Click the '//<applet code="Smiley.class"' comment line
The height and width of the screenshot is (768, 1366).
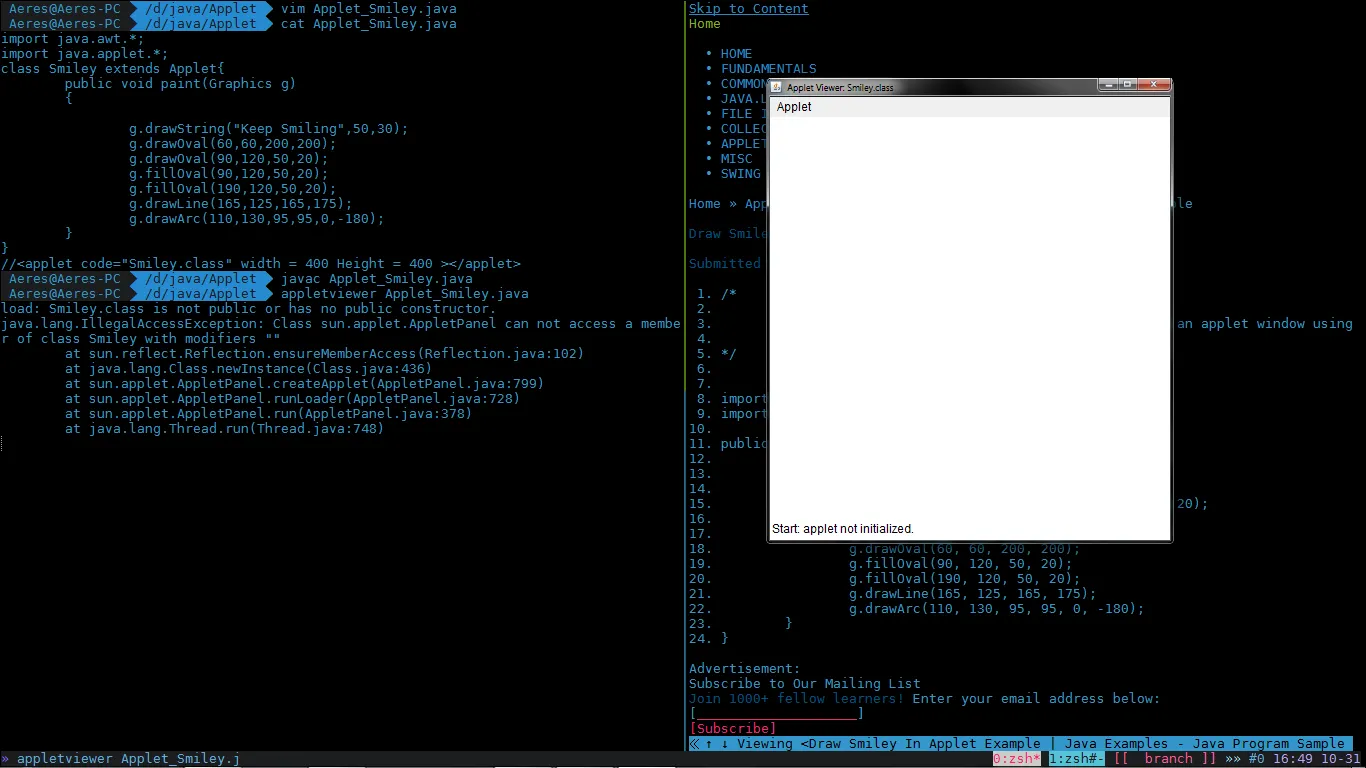pos(261,264)
